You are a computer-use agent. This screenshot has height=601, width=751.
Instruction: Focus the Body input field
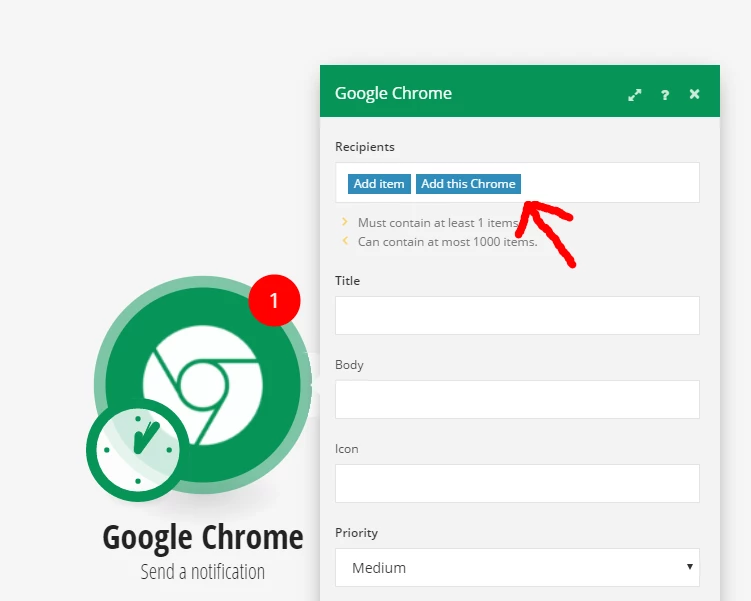coord(517,399)
